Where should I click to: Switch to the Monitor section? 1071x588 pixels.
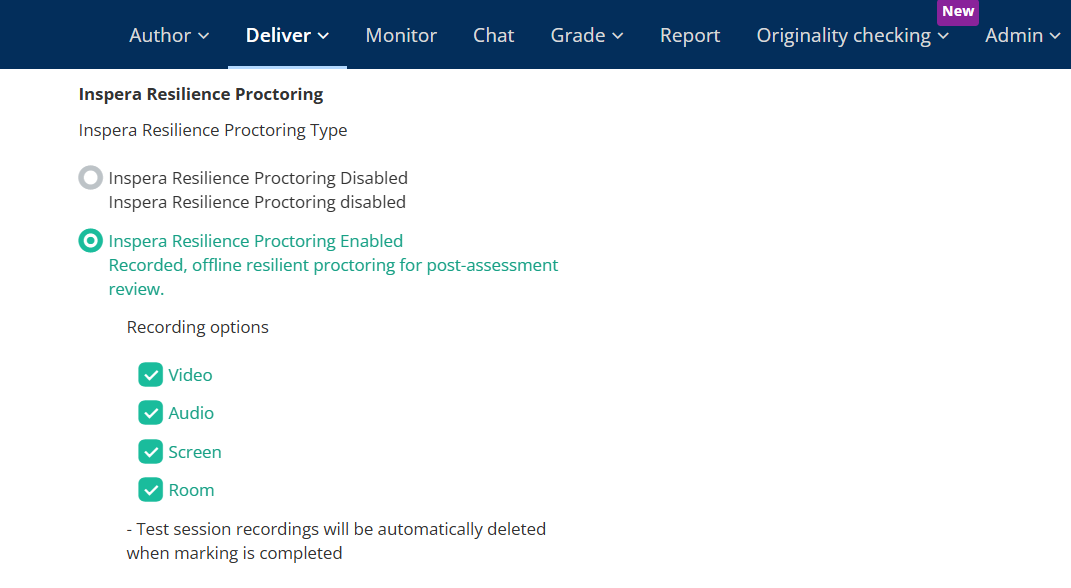point(401,35)
